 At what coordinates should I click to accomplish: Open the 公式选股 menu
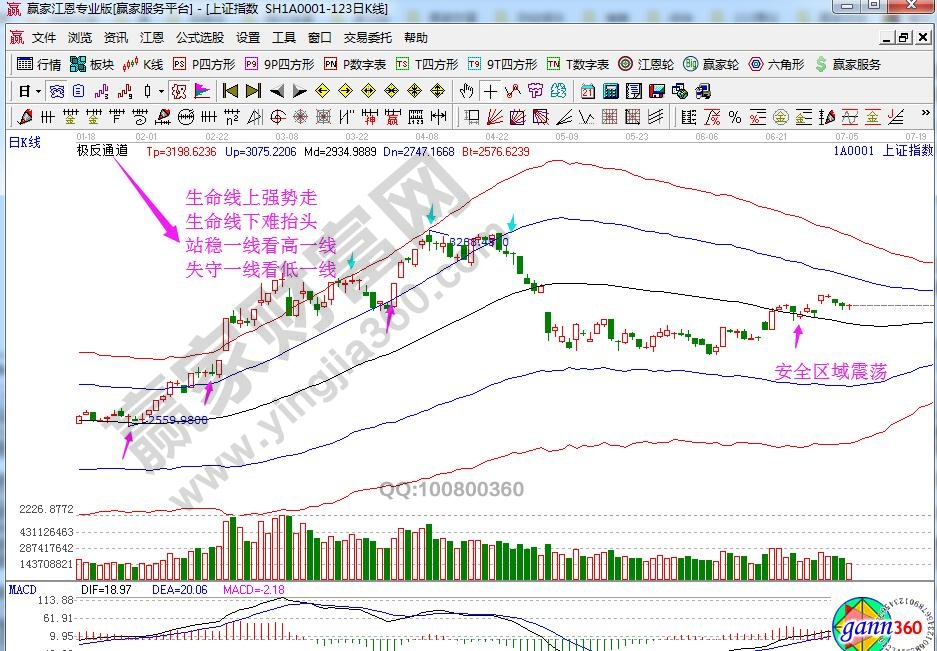(200, 38)
